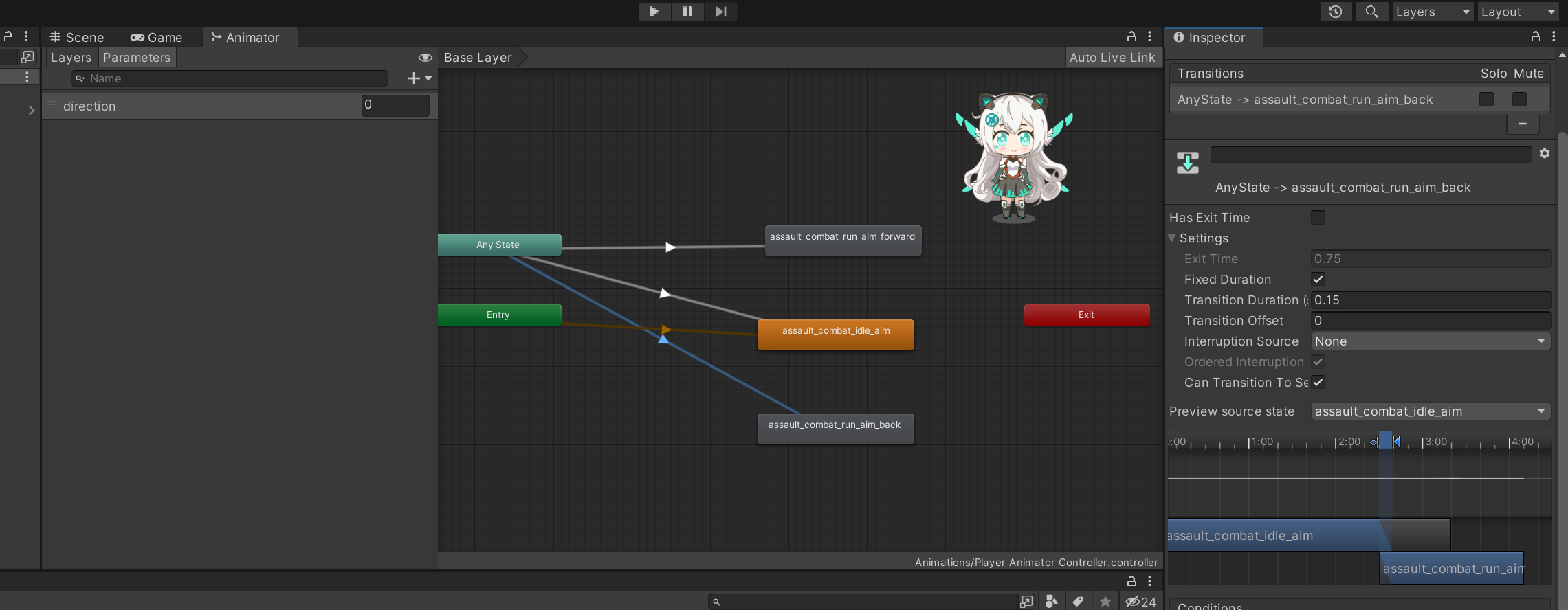Expand the chevron in the left panel
The image size is (1568, 610).
point(31,110)
